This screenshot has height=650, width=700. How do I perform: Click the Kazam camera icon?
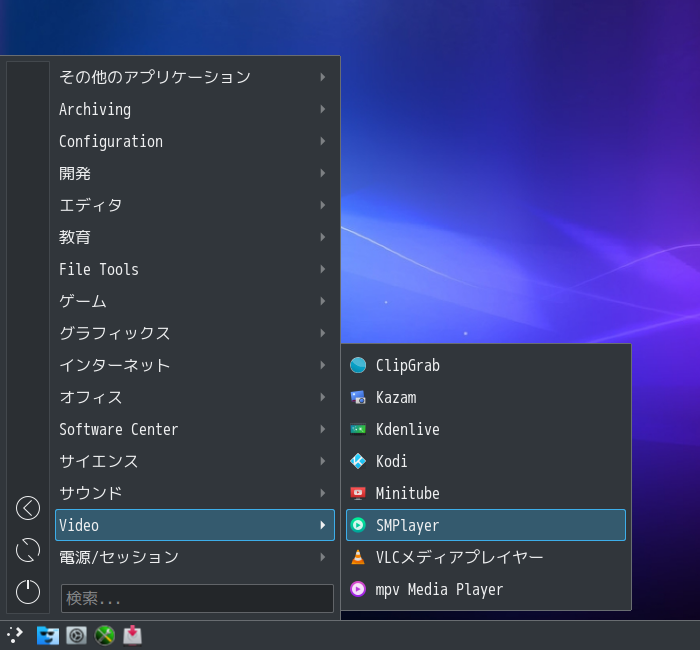[x=358, y=397]
